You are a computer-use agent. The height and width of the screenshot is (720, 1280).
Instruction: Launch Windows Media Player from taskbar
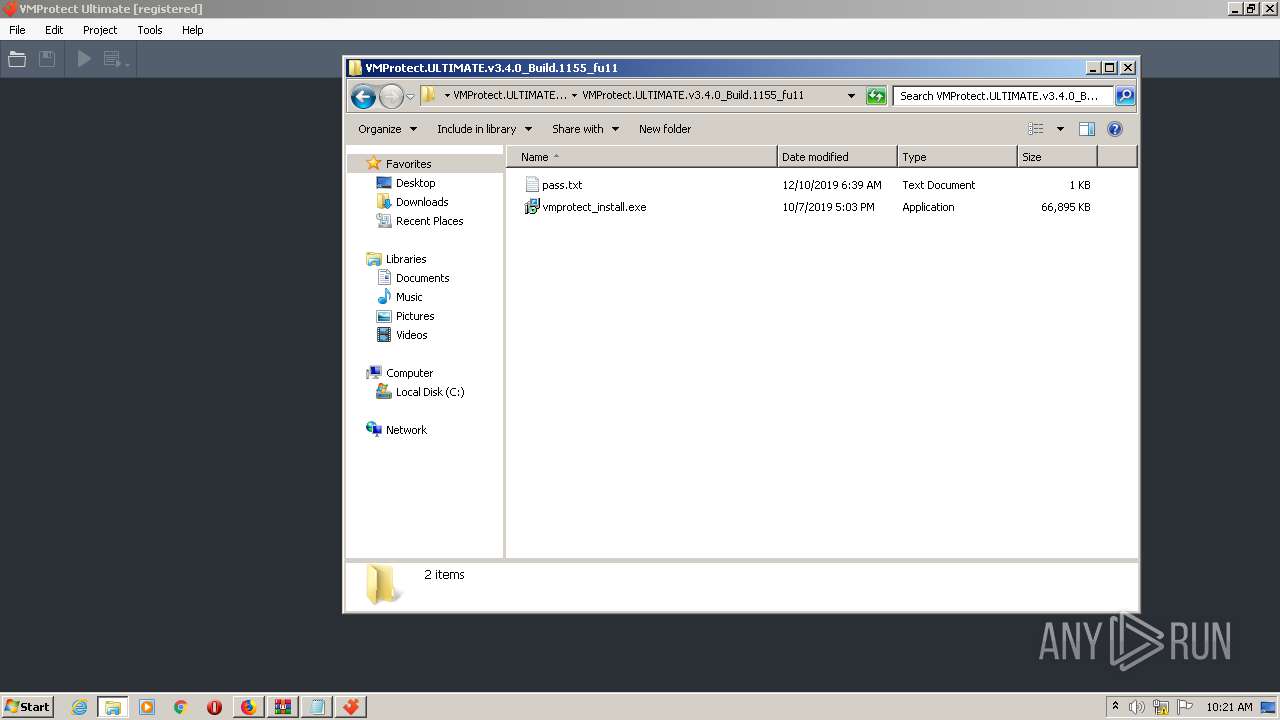tap(147, 707)
